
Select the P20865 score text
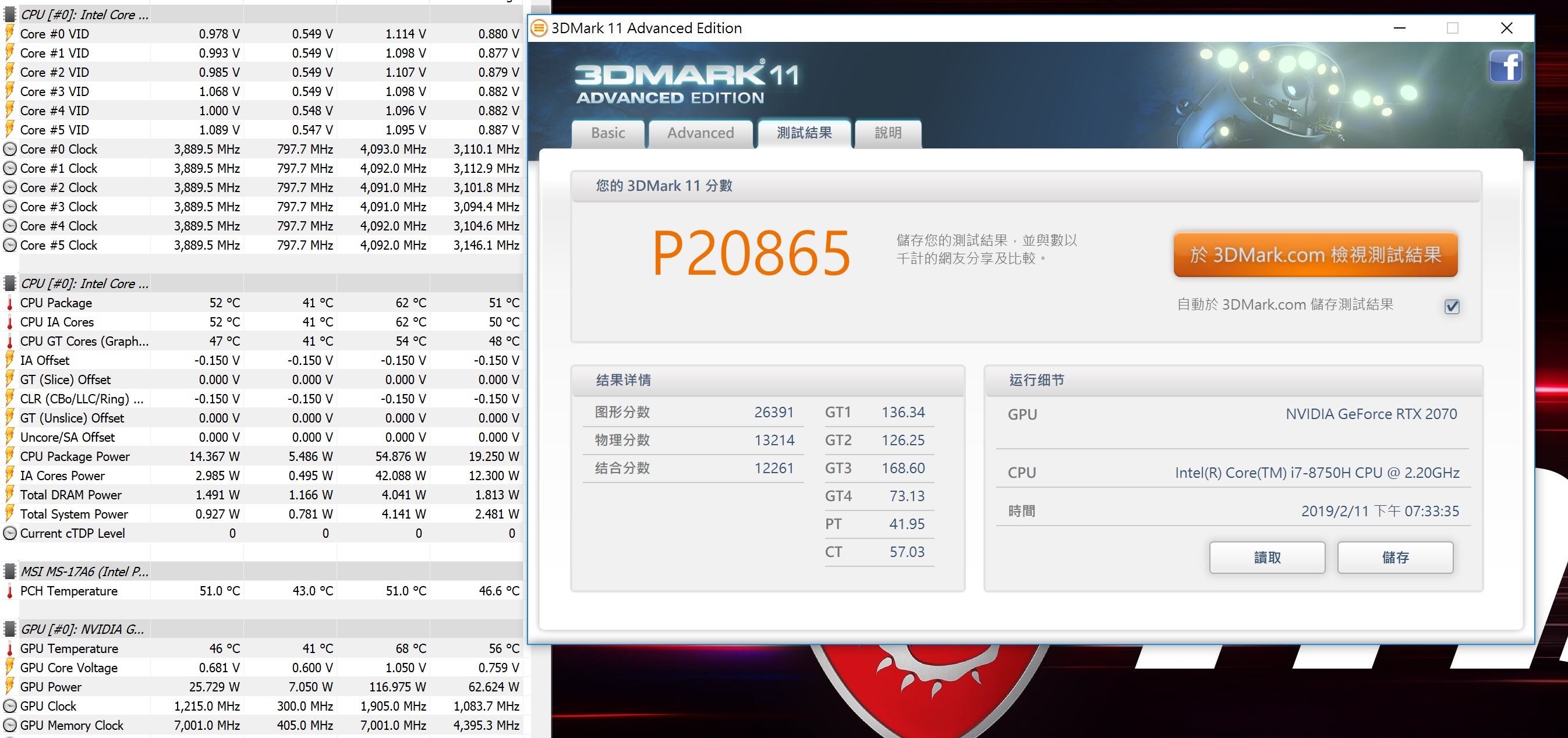(751, 253)
